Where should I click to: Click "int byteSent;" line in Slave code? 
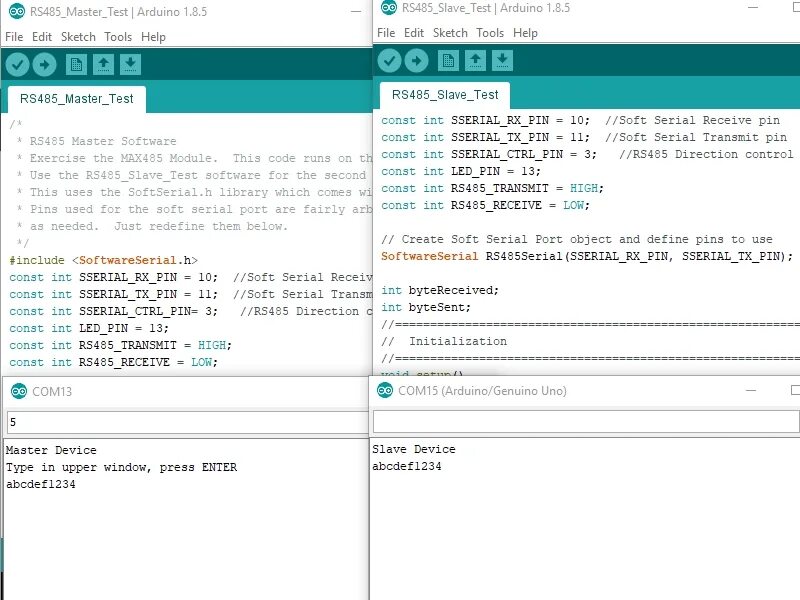click(426, 307)
